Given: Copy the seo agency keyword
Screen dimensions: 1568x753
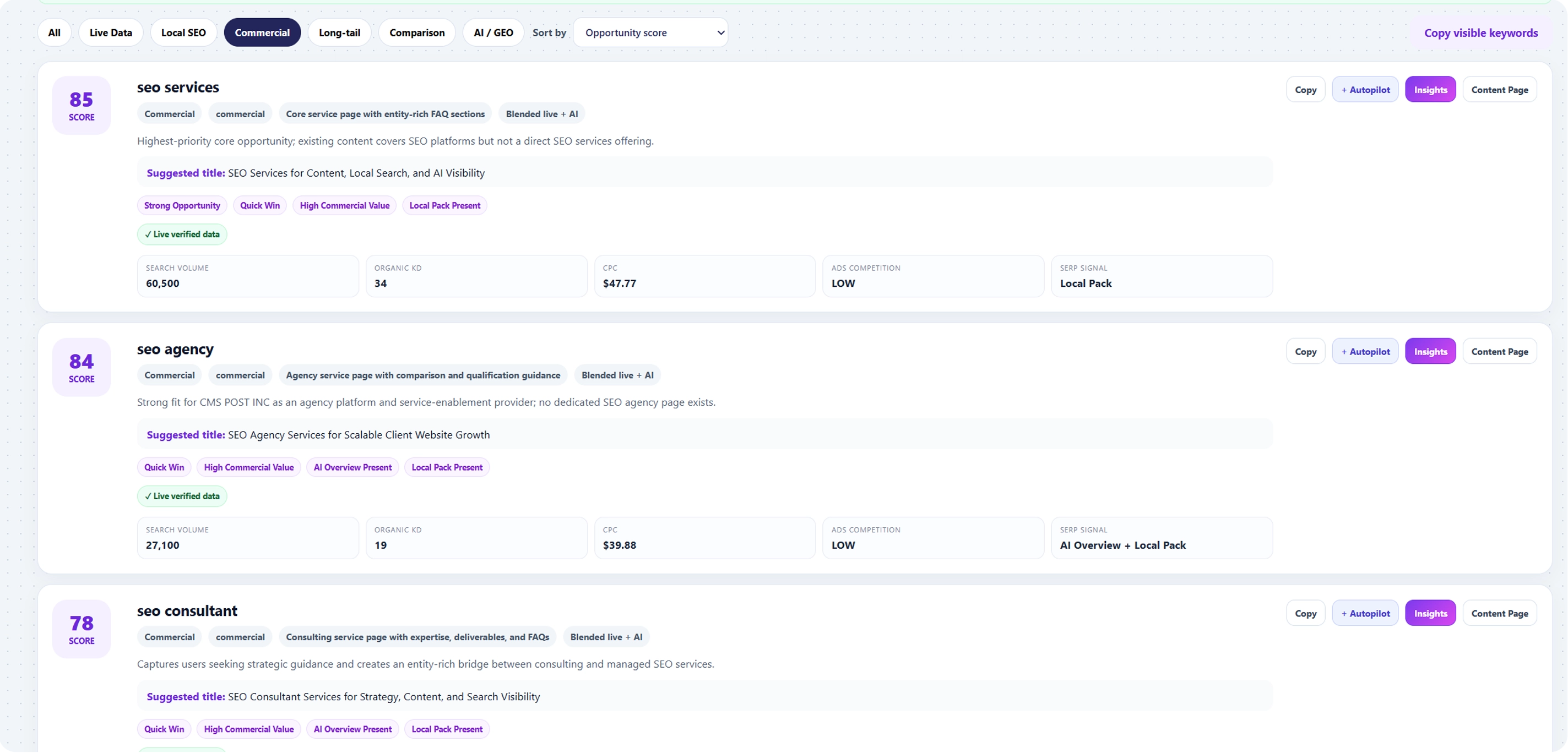Looking at the screenshot, I should 1305,352.
